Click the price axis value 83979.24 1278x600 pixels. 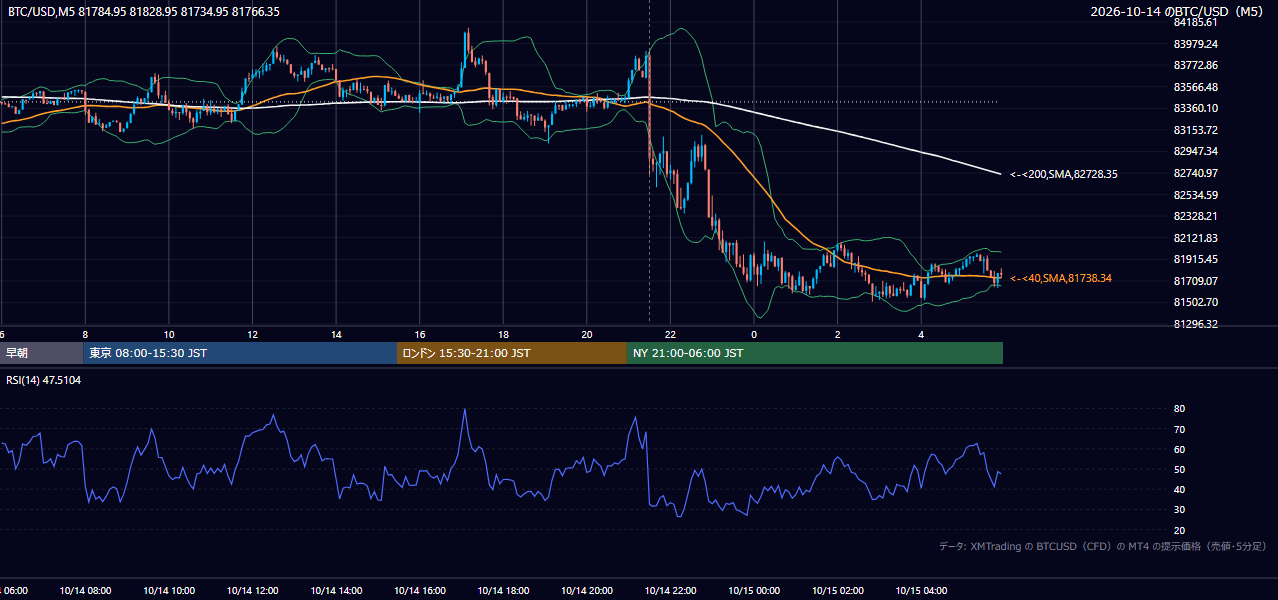pos(1195,44)
